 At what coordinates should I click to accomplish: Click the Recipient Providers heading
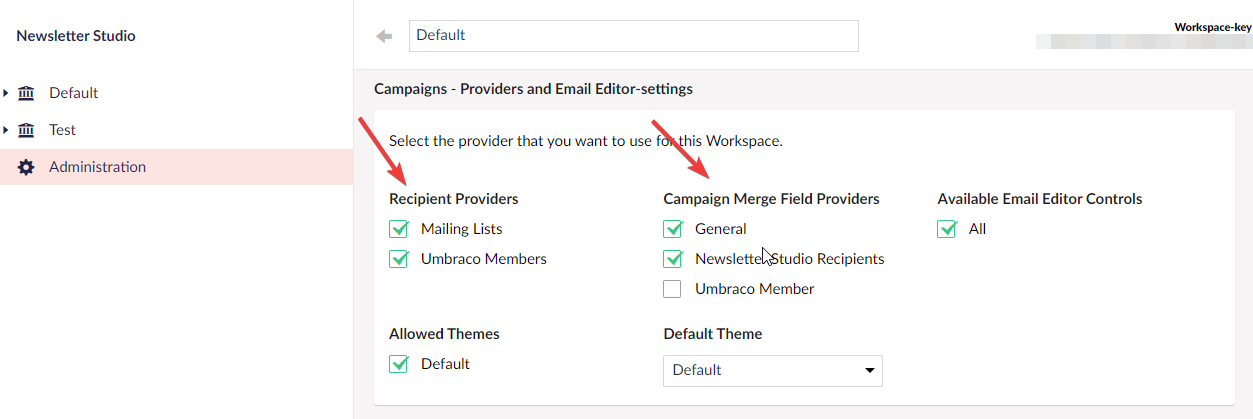point(454,199)
